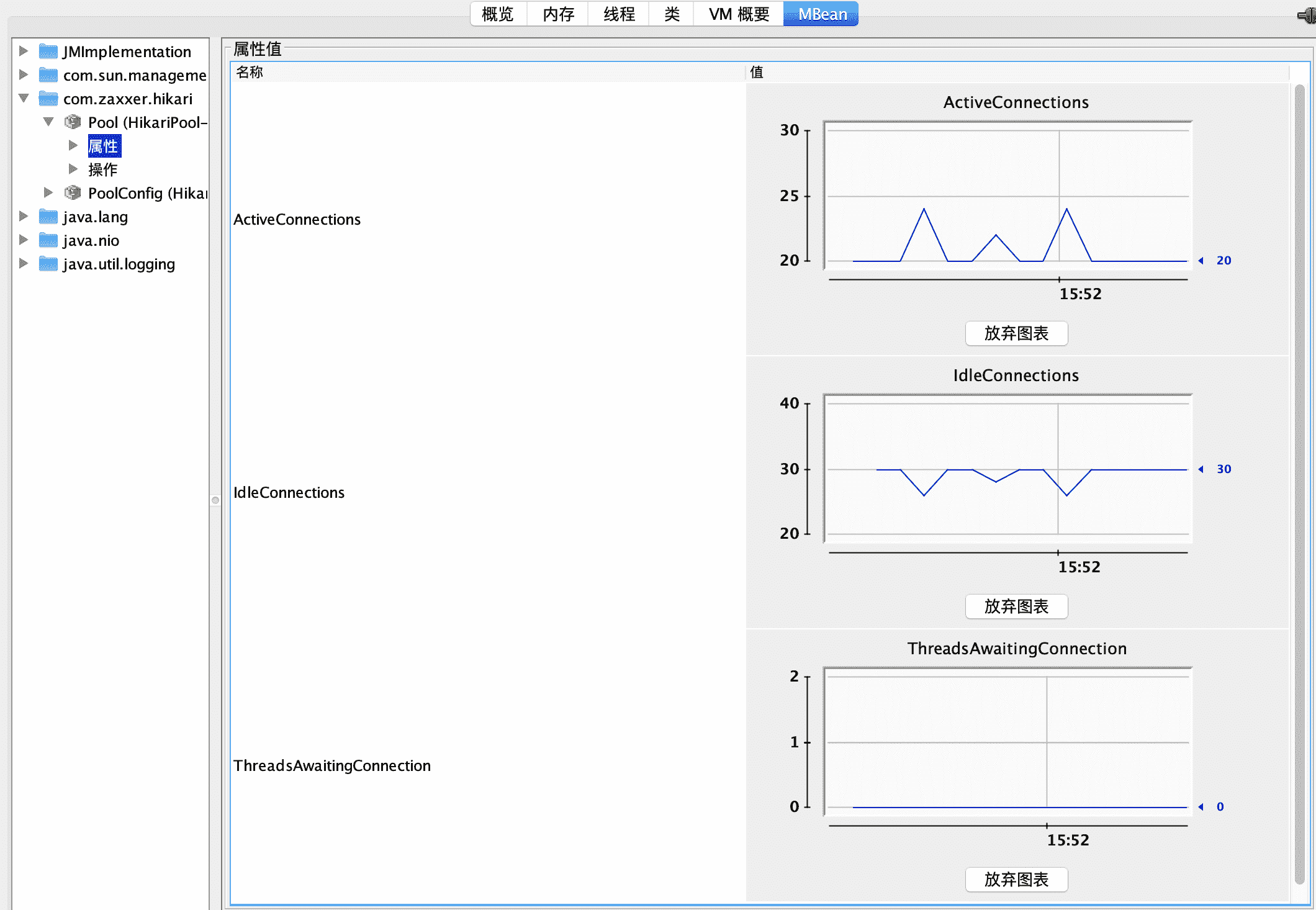Collapse the com.zaxxer.hikari tree node
This screenshot has height=910, width=1316.
tap(24, 98)
